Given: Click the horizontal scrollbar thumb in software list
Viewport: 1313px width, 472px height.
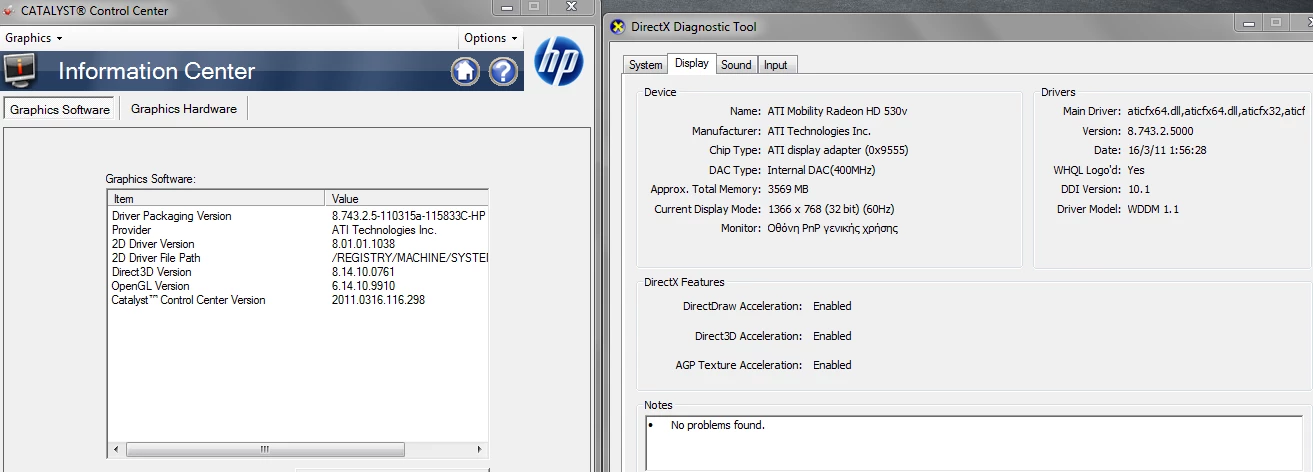Looking at the screenshot, I should click(x=264, y=450).
